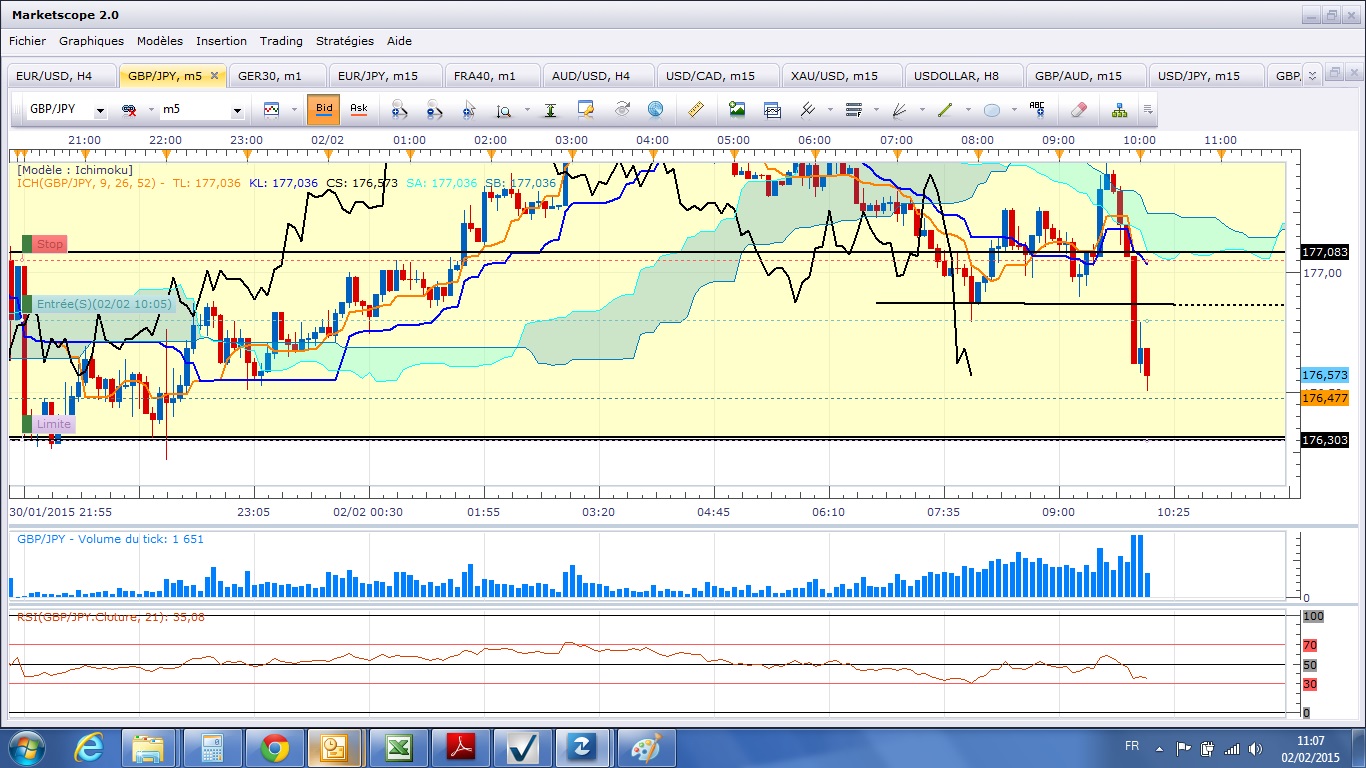The height and width of the screenshot is (768, 1366).
Task: Open the GBP/JPY instrument dropdown
Action: tap(101, 111)
